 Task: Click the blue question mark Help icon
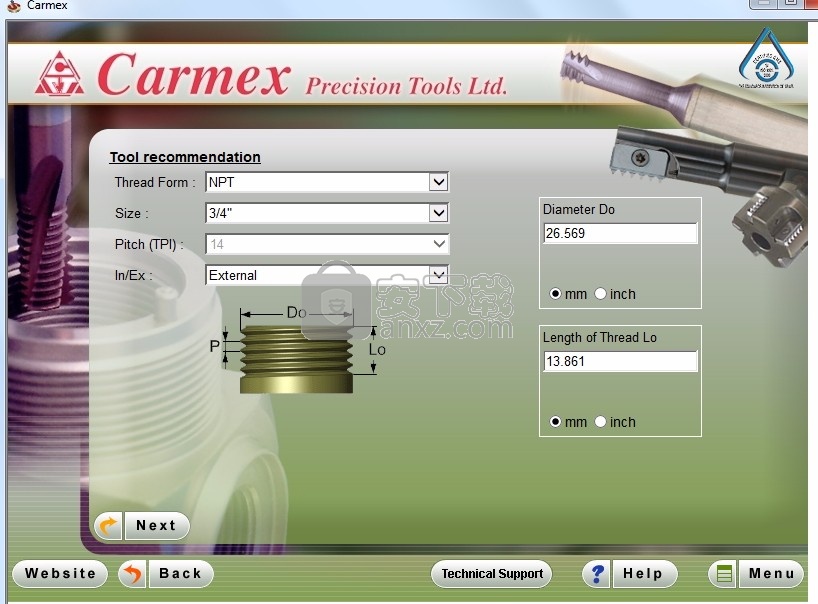coord(596,574)
